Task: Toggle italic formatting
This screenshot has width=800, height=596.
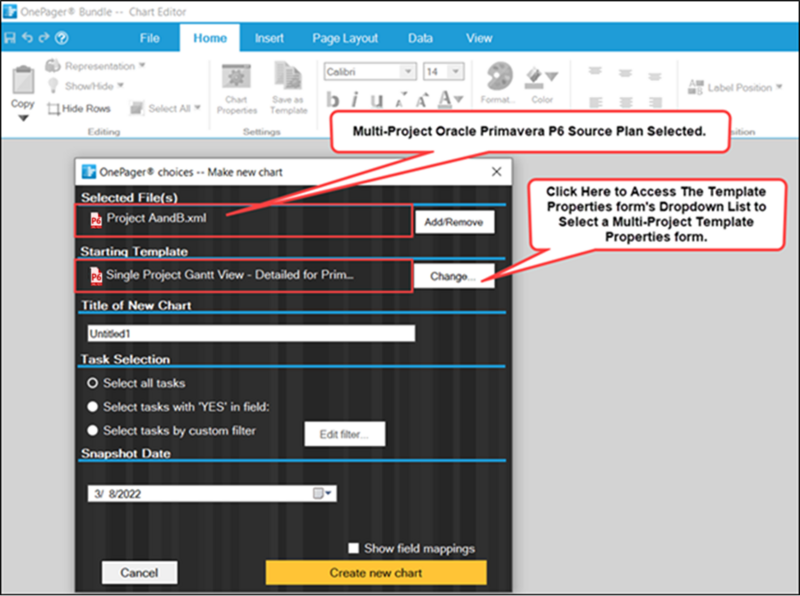Action: pyautogui.click(x=355, y=100)
